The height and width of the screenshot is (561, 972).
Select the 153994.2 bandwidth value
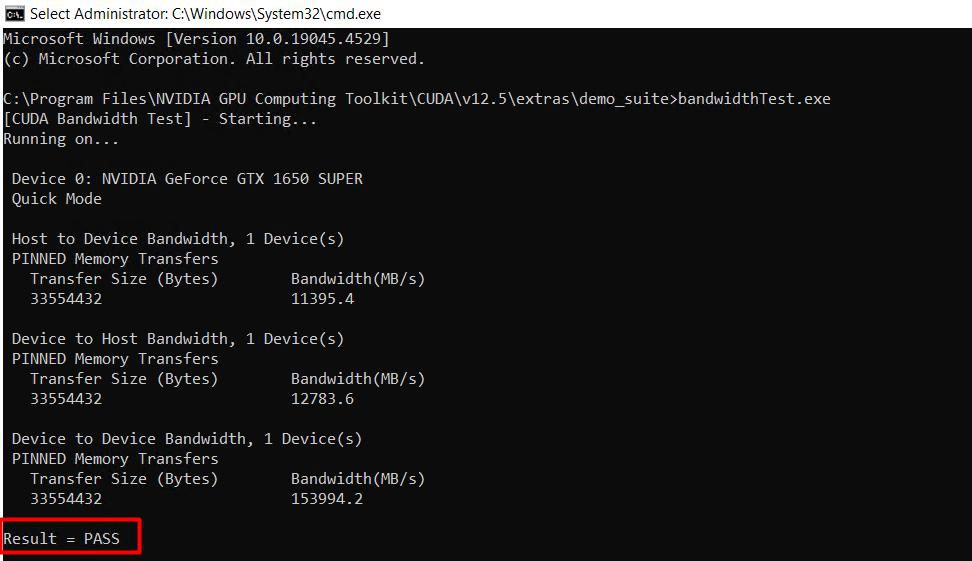click(327, 498)
